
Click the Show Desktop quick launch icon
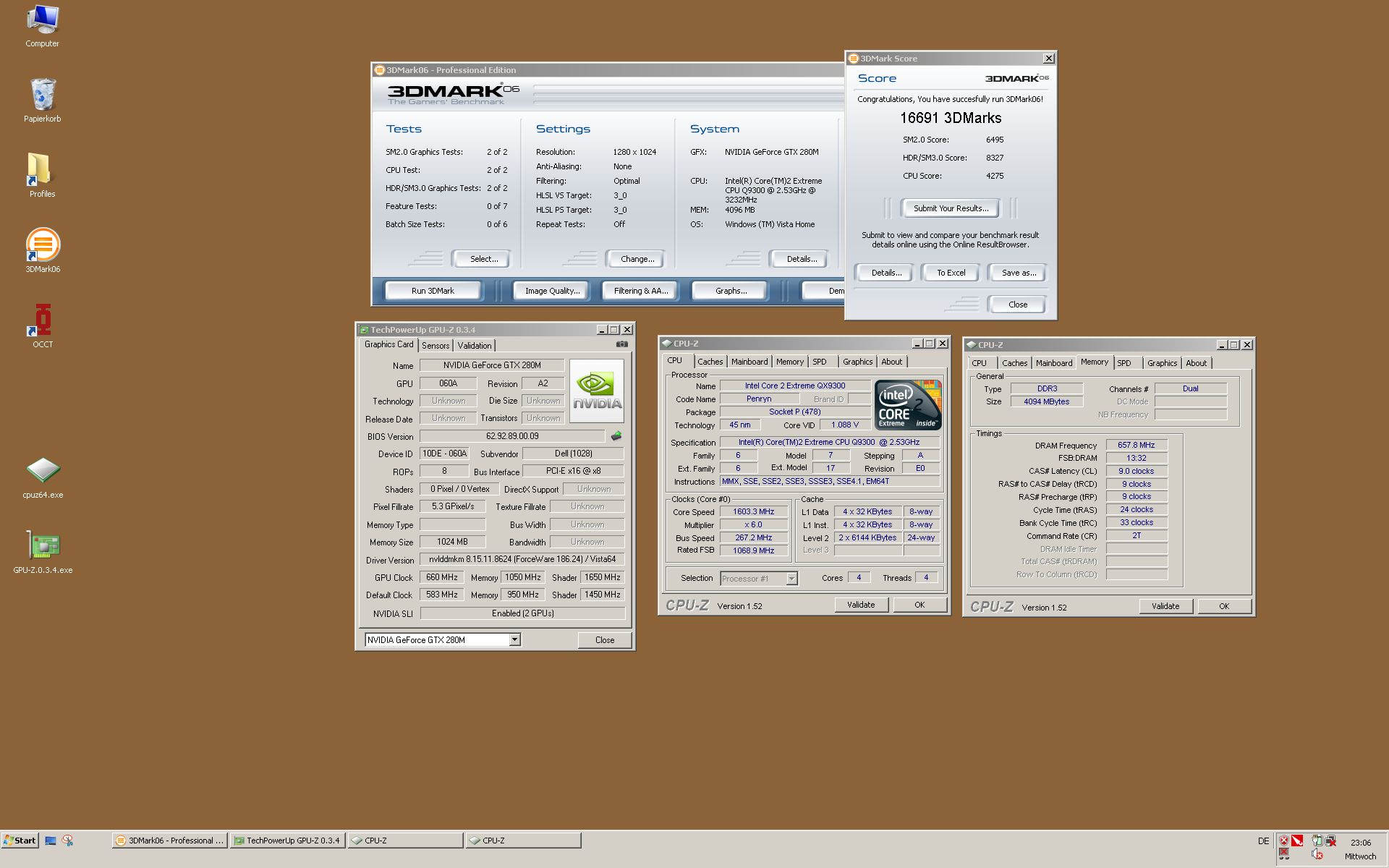tap(51, 841)
